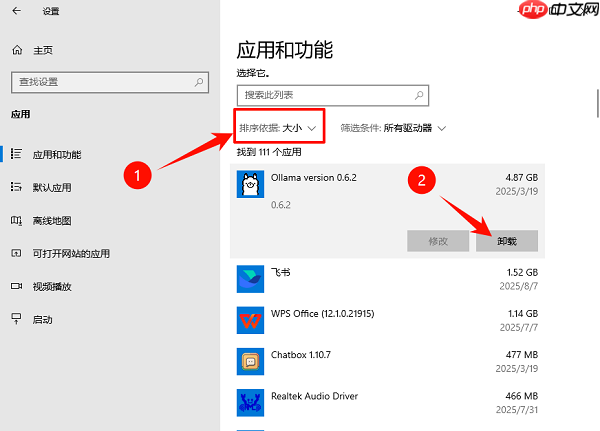Screen dimensions: 600x431
Task: Click the 飞书 app icon
Action: [x=250, y=279]
